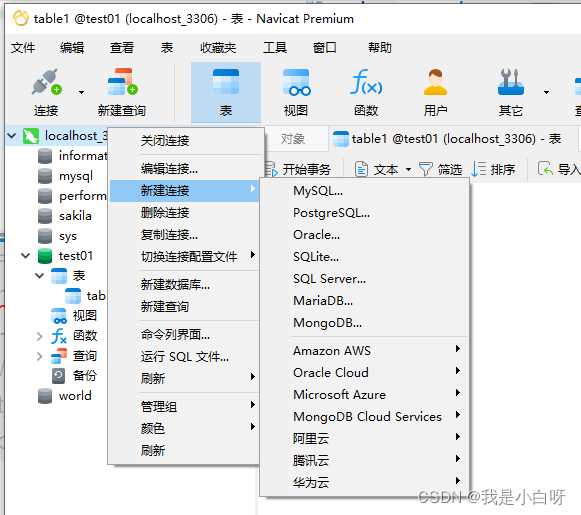
Task: Click the green test01 database icon
Action: point(45,256)
